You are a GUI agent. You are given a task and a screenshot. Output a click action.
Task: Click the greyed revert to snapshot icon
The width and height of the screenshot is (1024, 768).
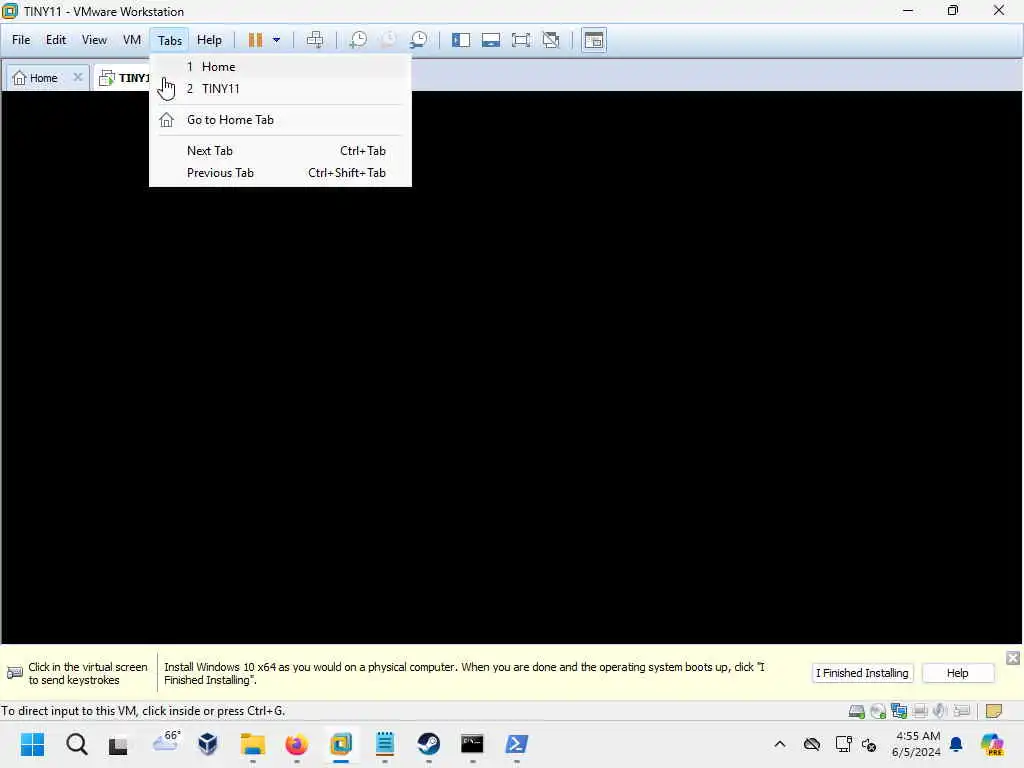point(389,40)
